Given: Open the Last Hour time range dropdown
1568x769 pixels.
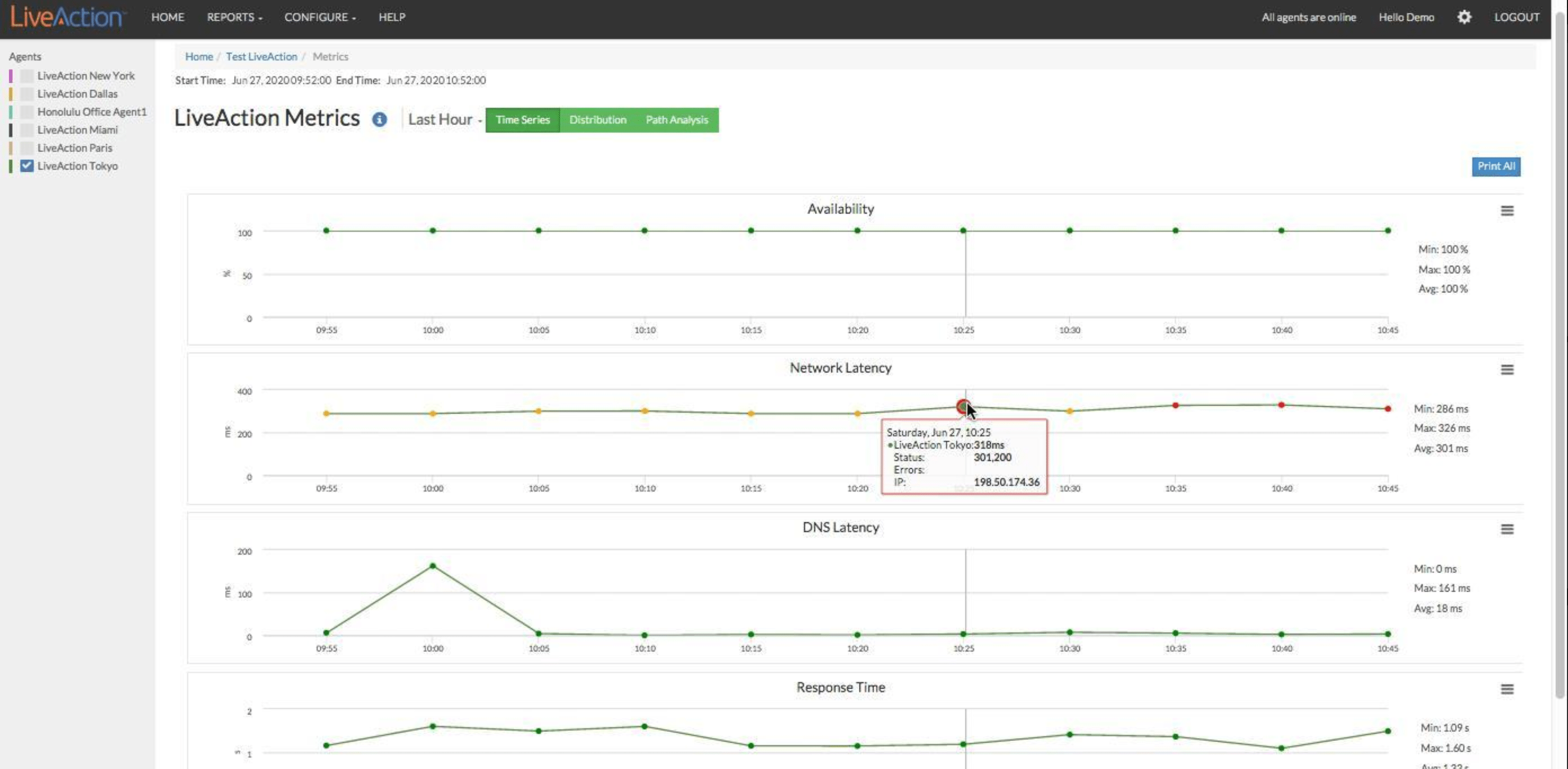Looking at the screenshot, I should point(444,120).
